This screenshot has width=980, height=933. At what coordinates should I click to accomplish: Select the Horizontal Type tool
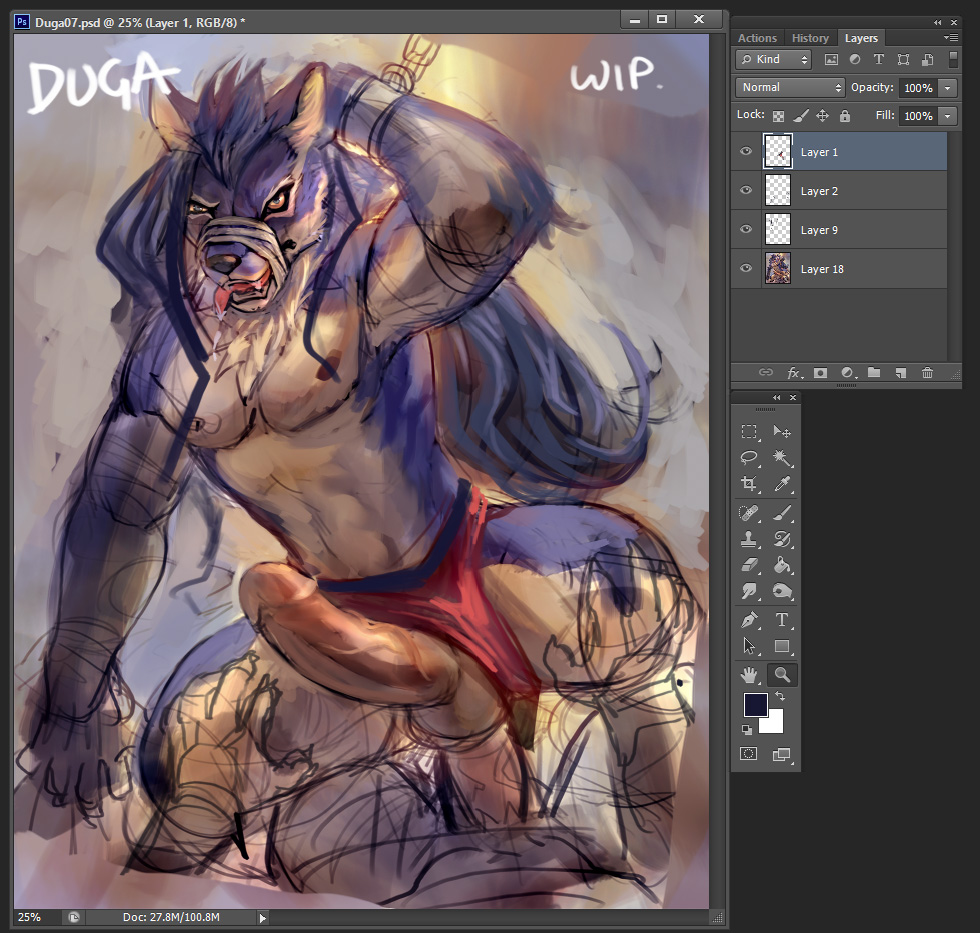[782, 620]
